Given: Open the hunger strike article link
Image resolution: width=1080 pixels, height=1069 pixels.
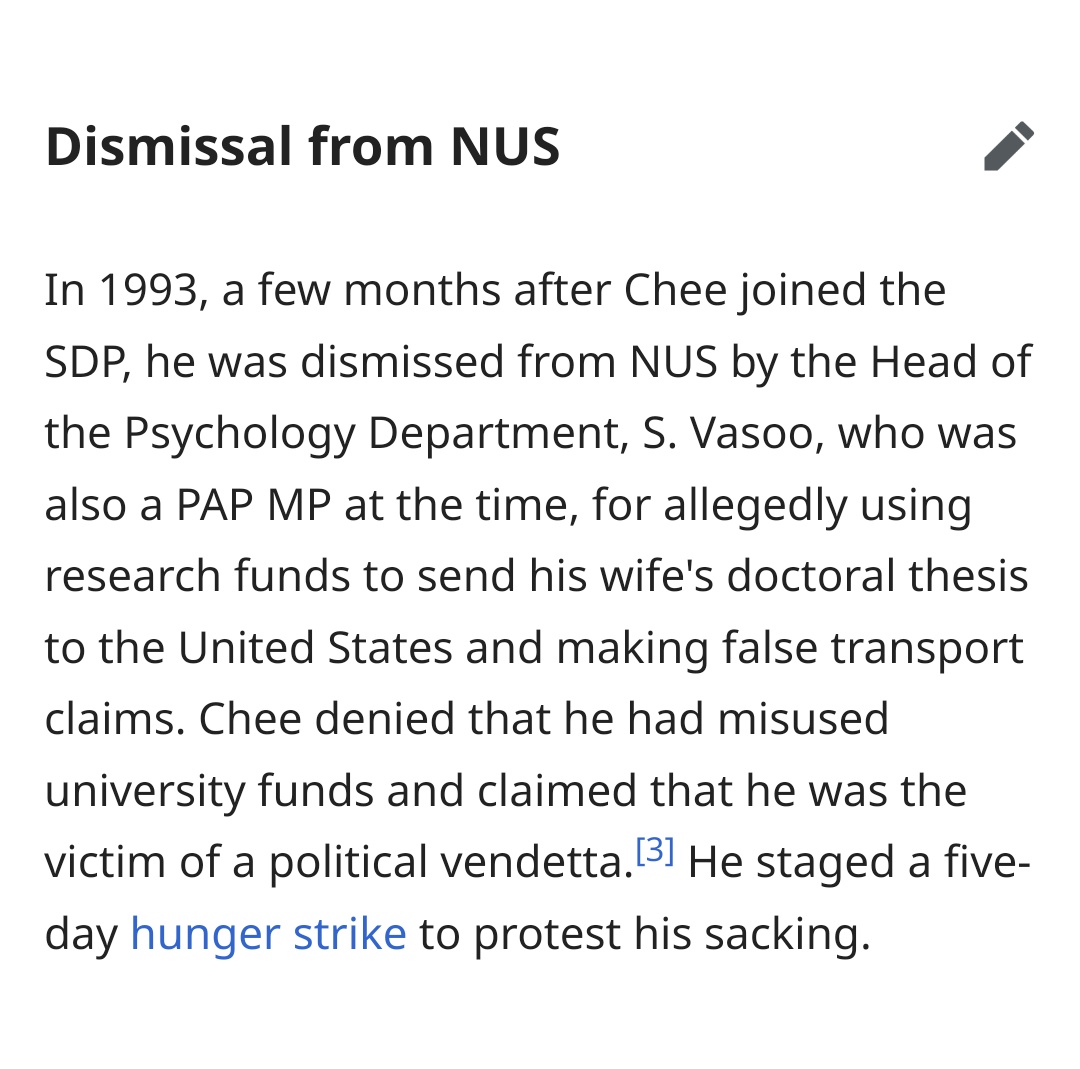Looking at the screenshot, I should coord(268,935).
